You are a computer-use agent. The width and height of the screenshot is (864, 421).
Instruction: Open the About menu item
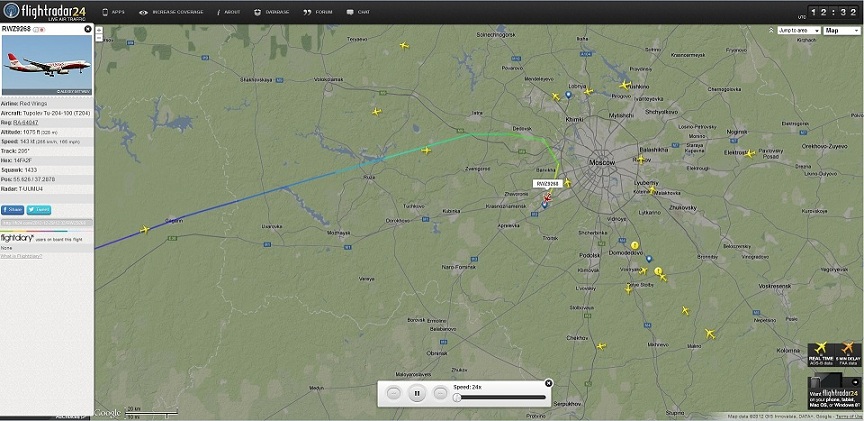228,12
